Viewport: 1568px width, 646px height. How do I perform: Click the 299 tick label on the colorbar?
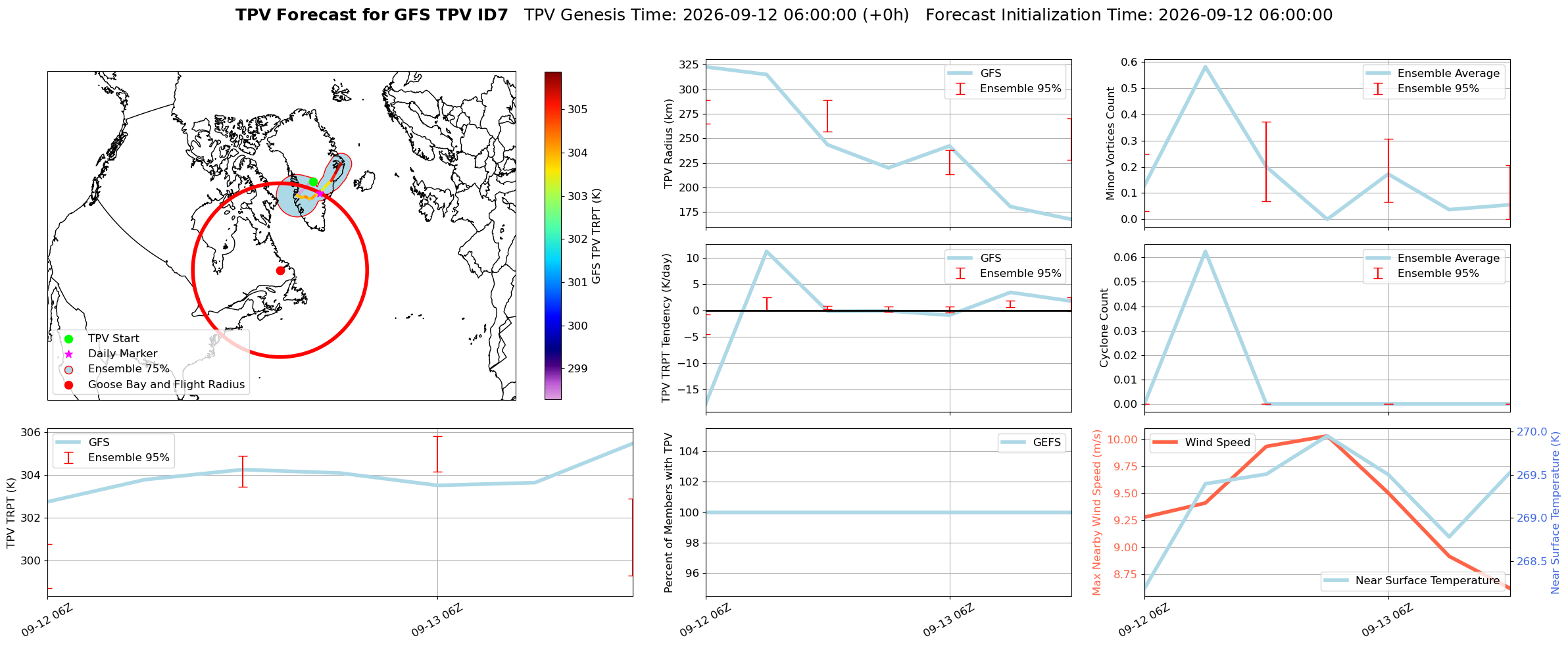[x=577, y=369]
